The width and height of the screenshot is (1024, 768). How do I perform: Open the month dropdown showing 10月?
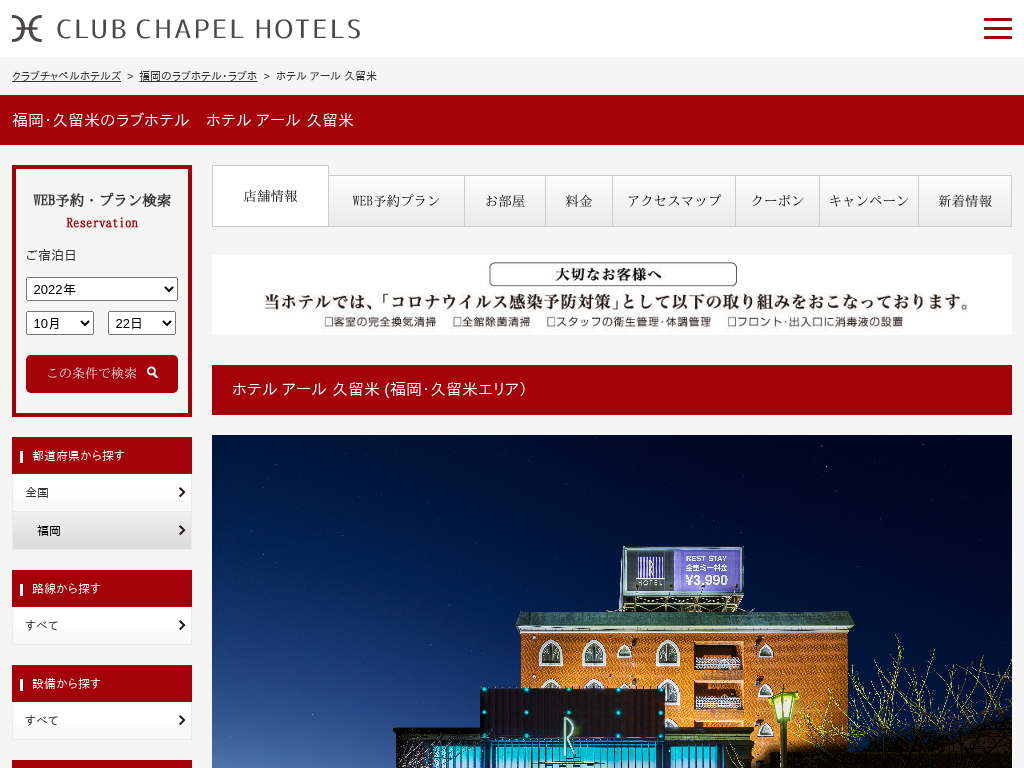pos(60,323)
